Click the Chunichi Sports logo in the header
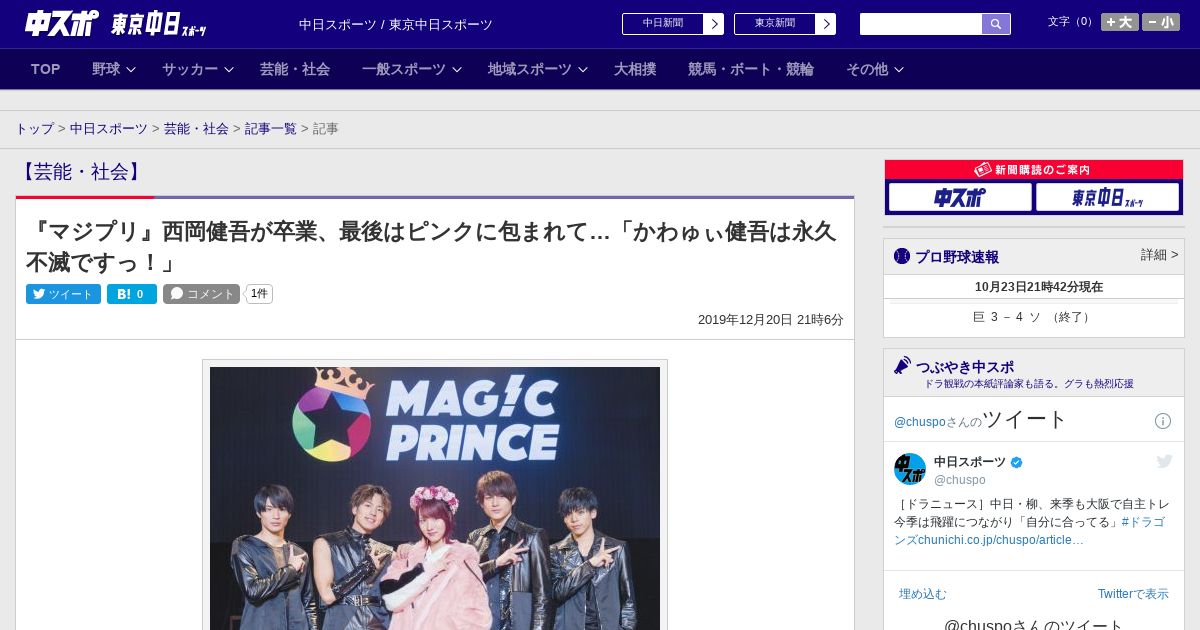Viewport: 1200px width, 630px height. (x=61, y=23)
